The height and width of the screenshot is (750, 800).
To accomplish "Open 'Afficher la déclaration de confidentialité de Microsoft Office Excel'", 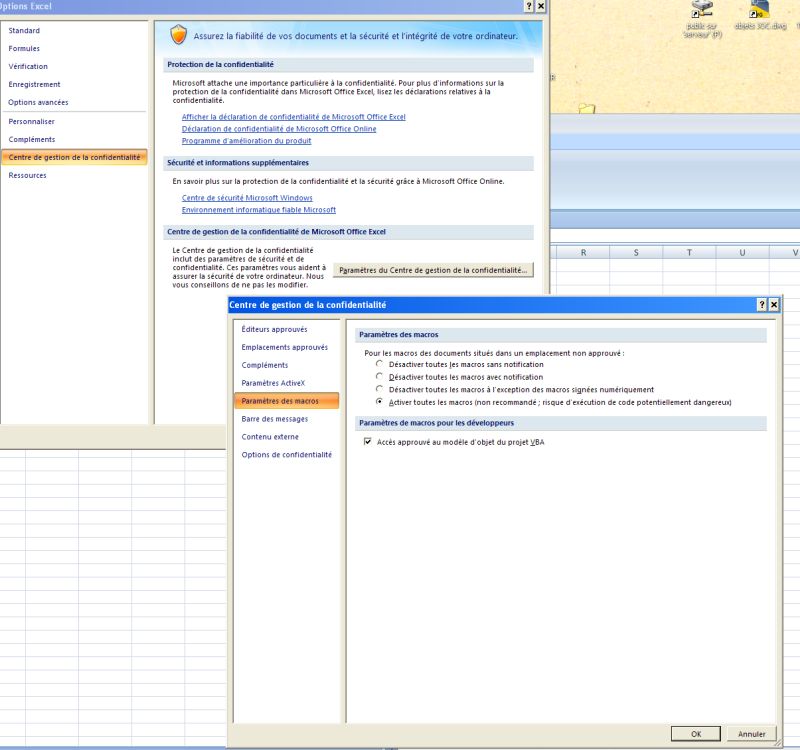I will coord(293,117).
